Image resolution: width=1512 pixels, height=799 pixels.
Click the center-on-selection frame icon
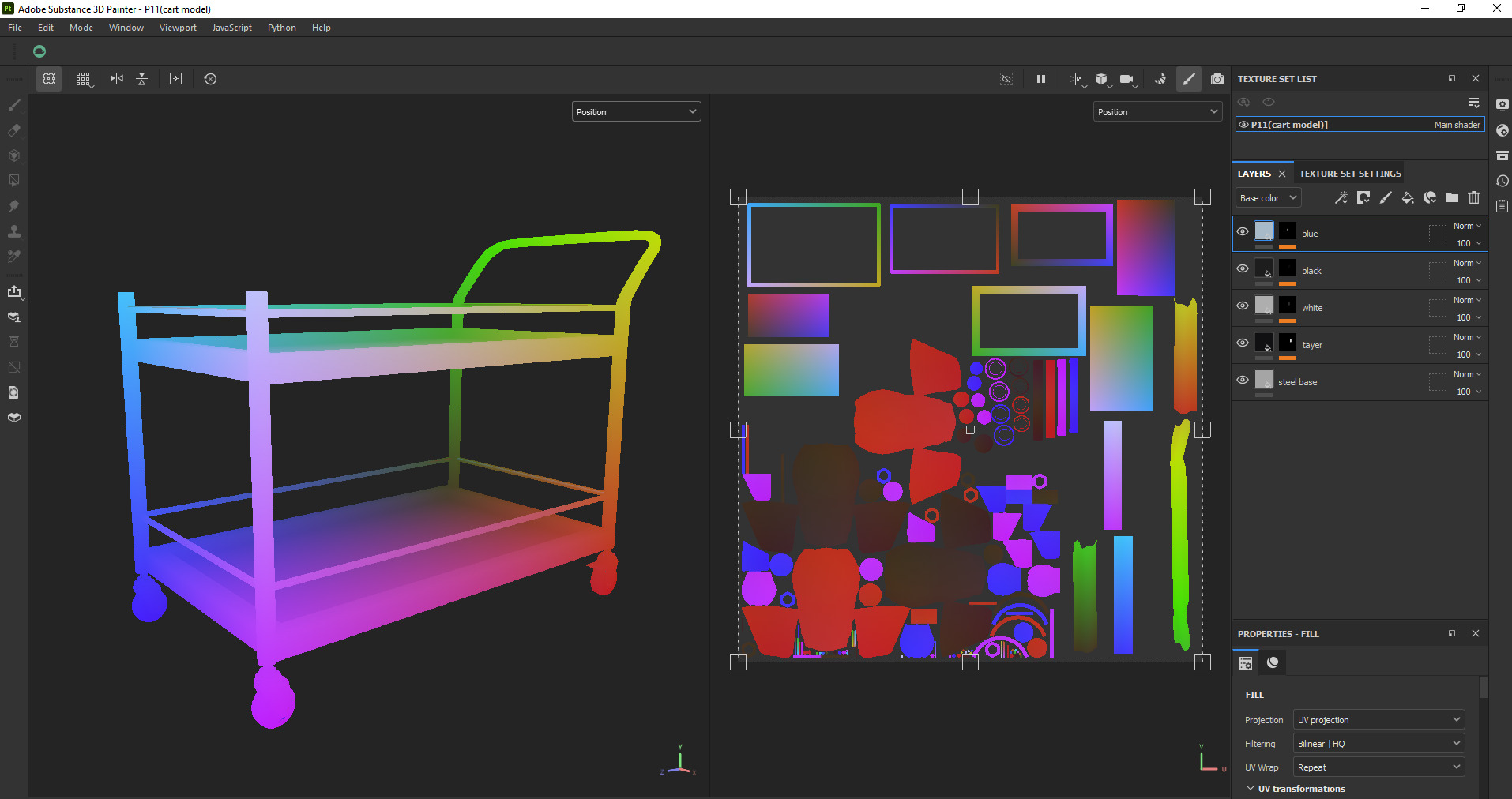click(x=176, y=79)
